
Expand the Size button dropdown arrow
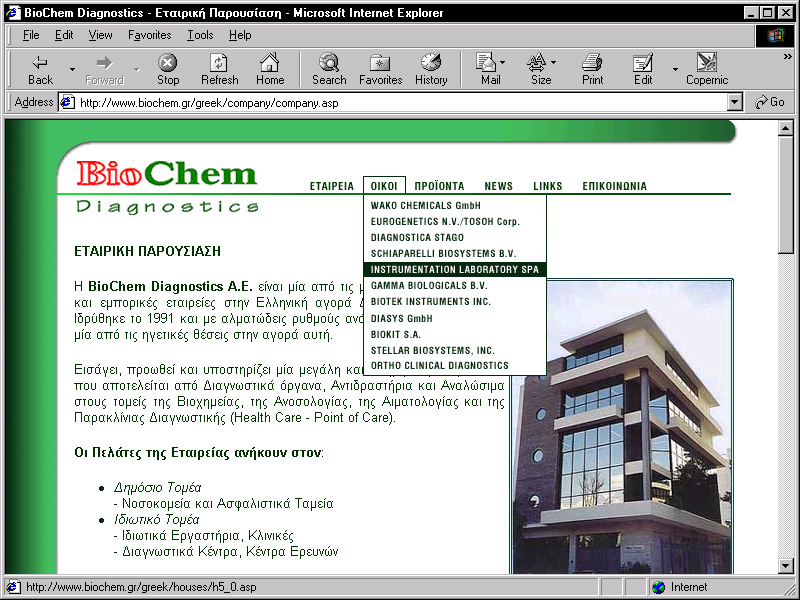[554, 62]
